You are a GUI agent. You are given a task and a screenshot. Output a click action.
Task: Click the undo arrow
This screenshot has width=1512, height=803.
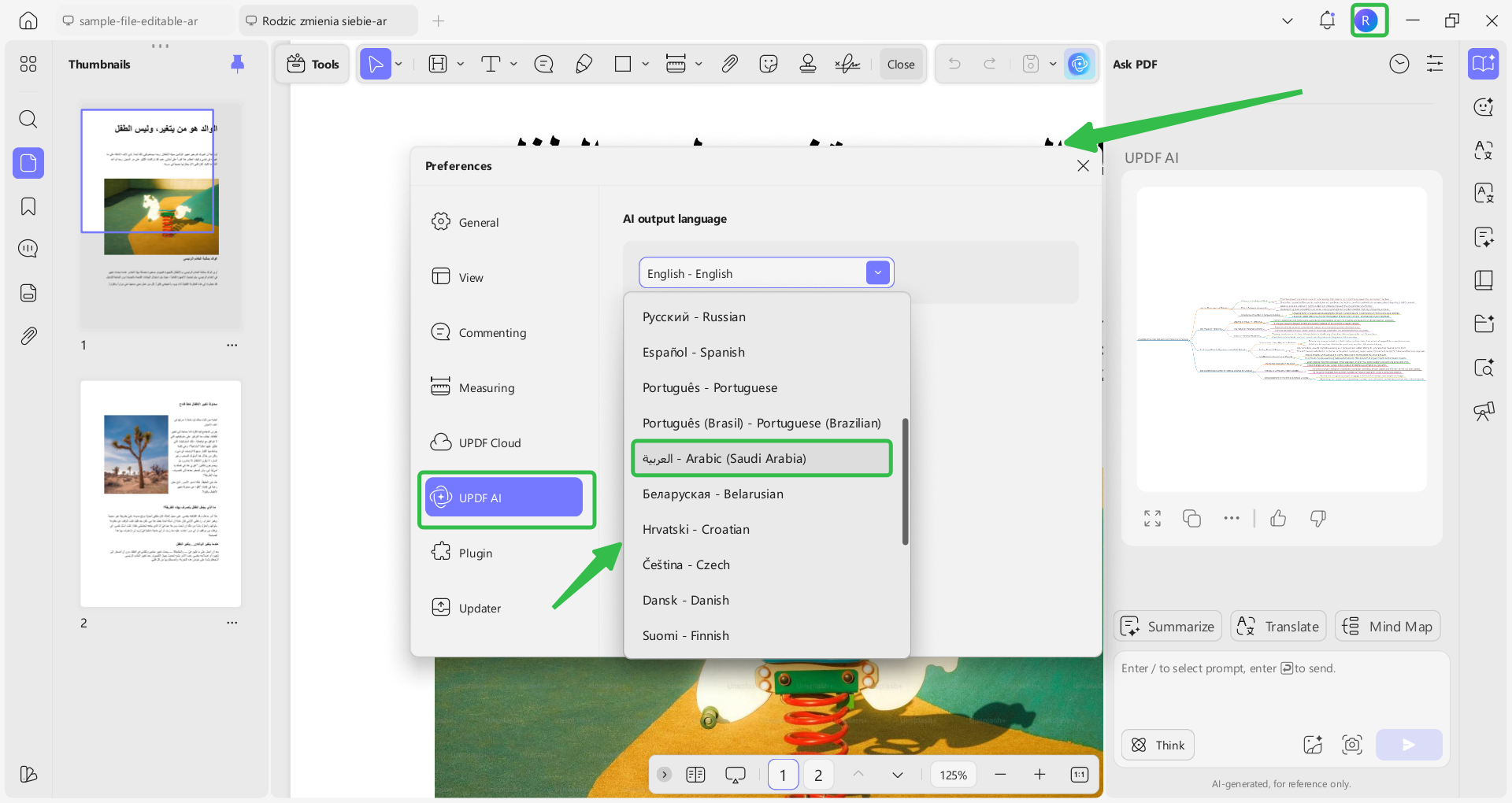point(954,64)
